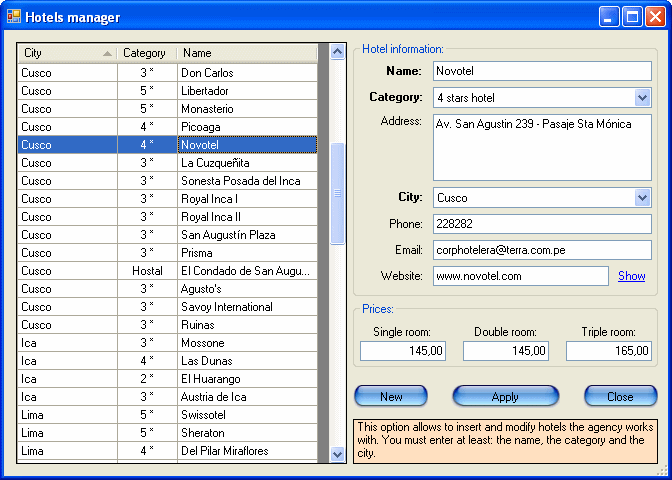
Task: Select the highlighted Novotel row
Action: pyautogui.click(x=168, y=145)
